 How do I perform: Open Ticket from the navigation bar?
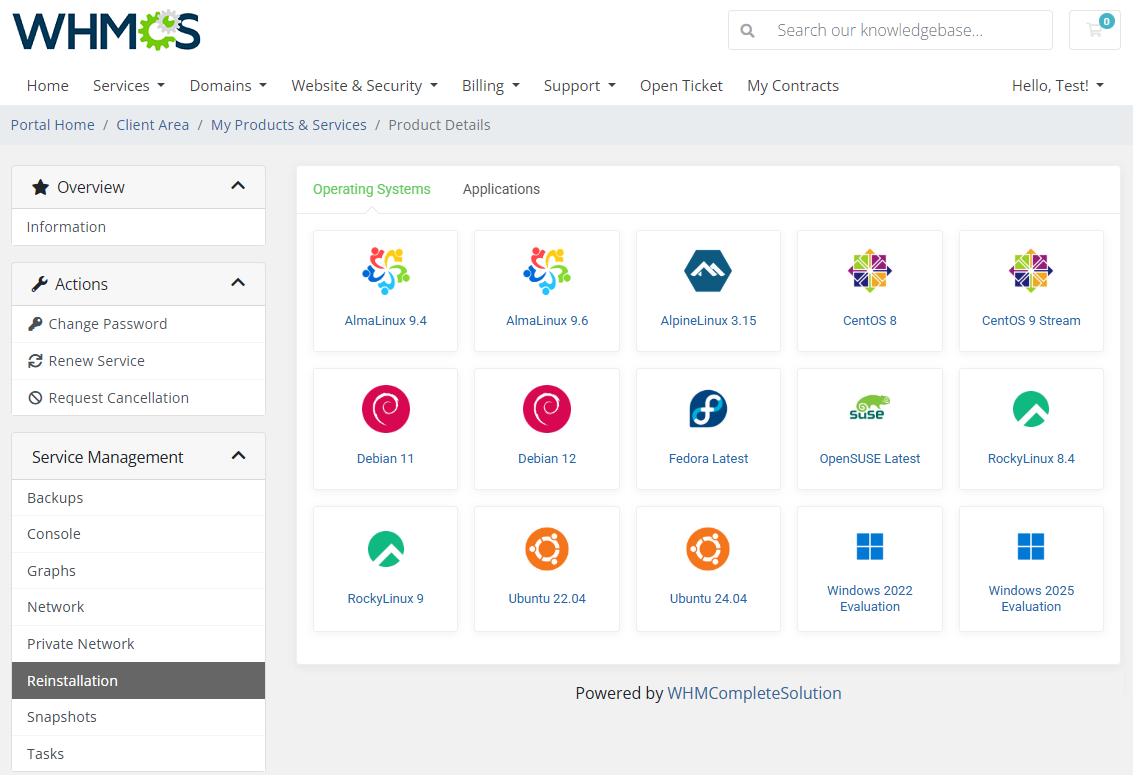(x=681, y=86)
